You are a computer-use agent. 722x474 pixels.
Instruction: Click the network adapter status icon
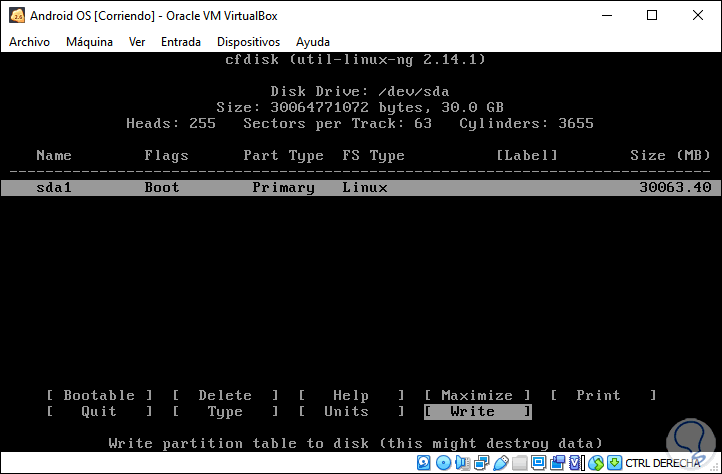pyautogui.click(x=482, y=462)
